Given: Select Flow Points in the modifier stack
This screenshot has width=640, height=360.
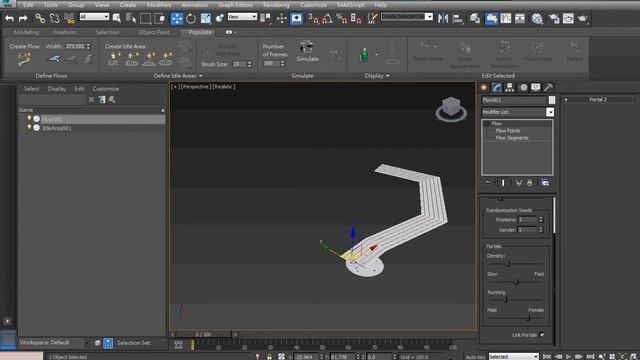Looking at the screenshot, I should 508,131.
